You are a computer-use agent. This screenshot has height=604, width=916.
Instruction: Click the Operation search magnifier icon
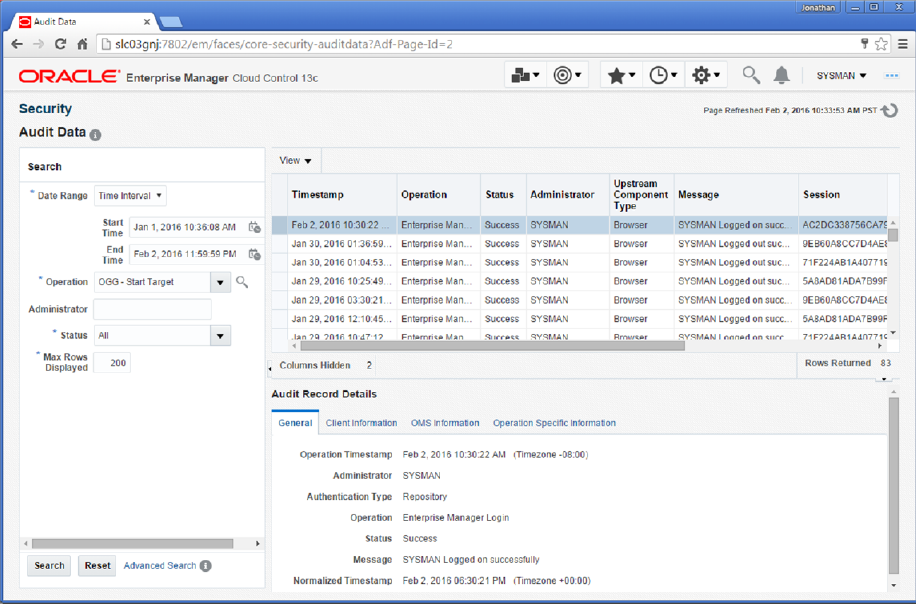coord(242,281)
